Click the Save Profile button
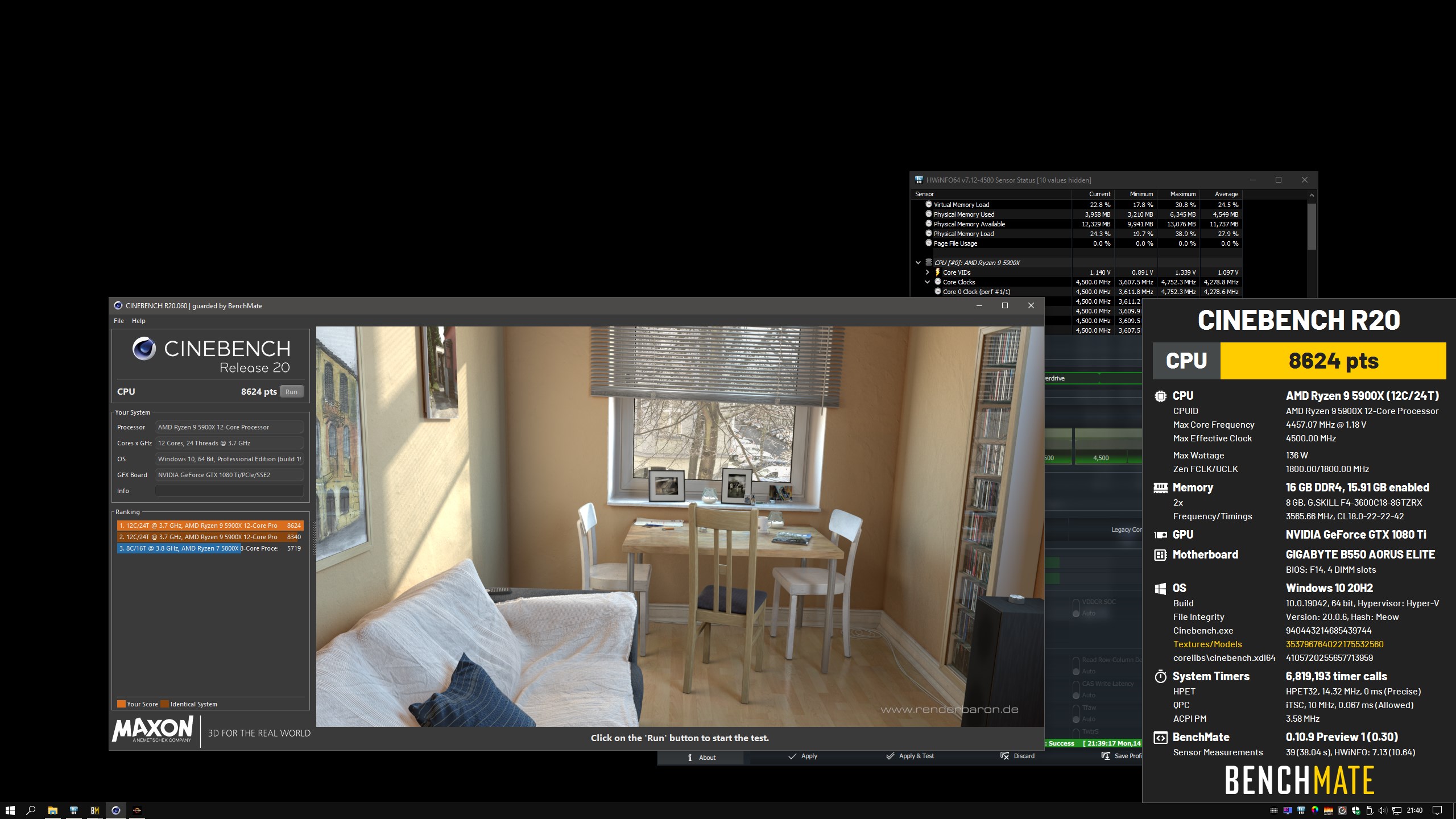 1122,756
